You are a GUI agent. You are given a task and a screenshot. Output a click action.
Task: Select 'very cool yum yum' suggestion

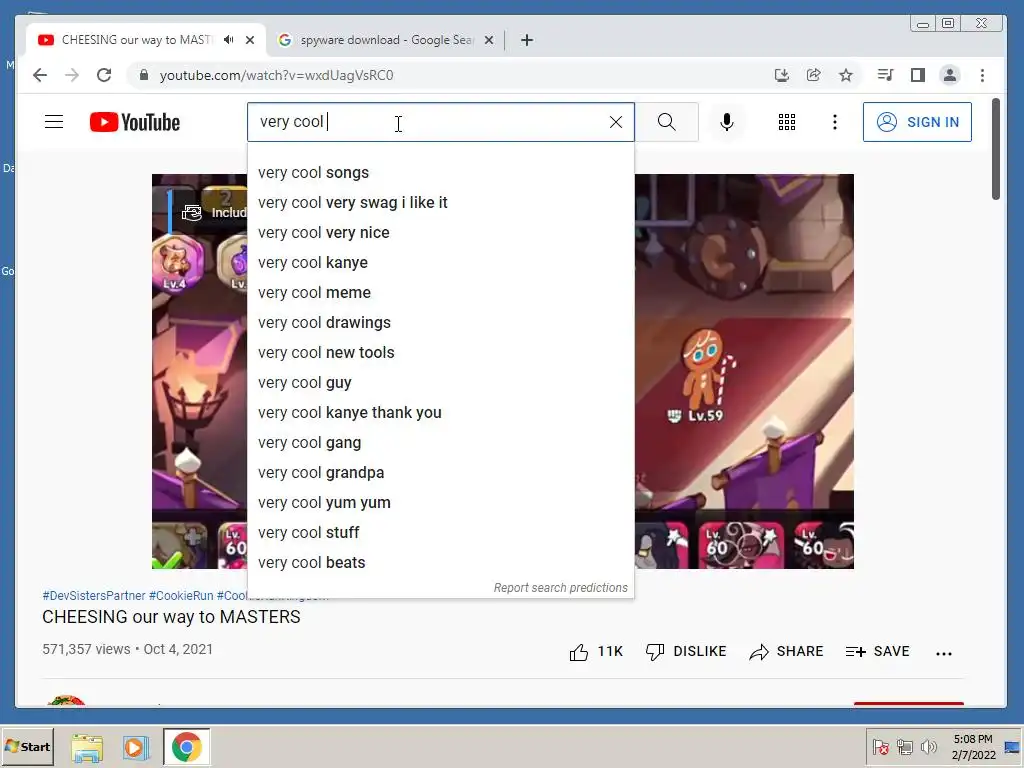coord(441,503)
